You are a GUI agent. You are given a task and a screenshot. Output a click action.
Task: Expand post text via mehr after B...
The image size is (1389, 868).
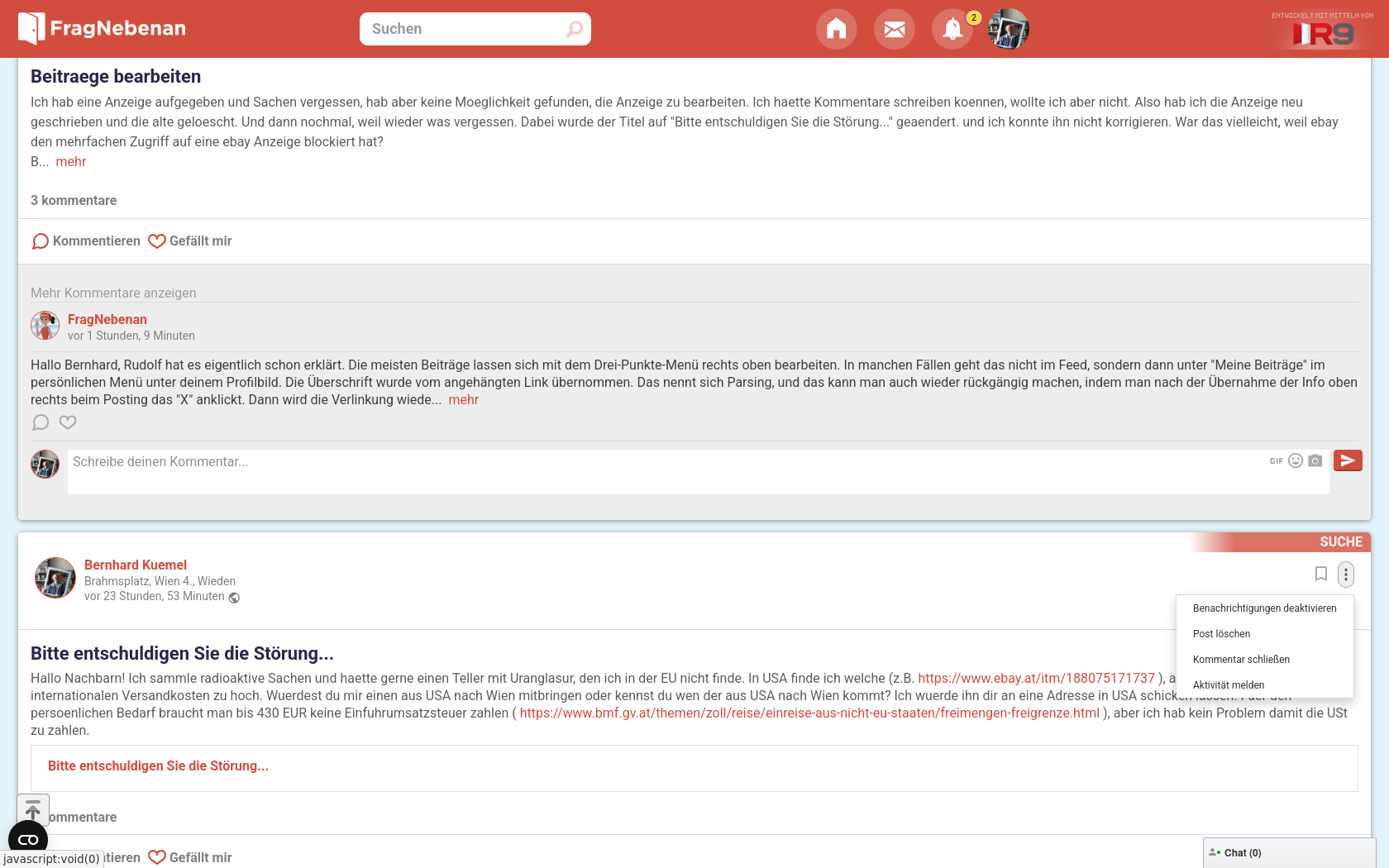(71, 162)
